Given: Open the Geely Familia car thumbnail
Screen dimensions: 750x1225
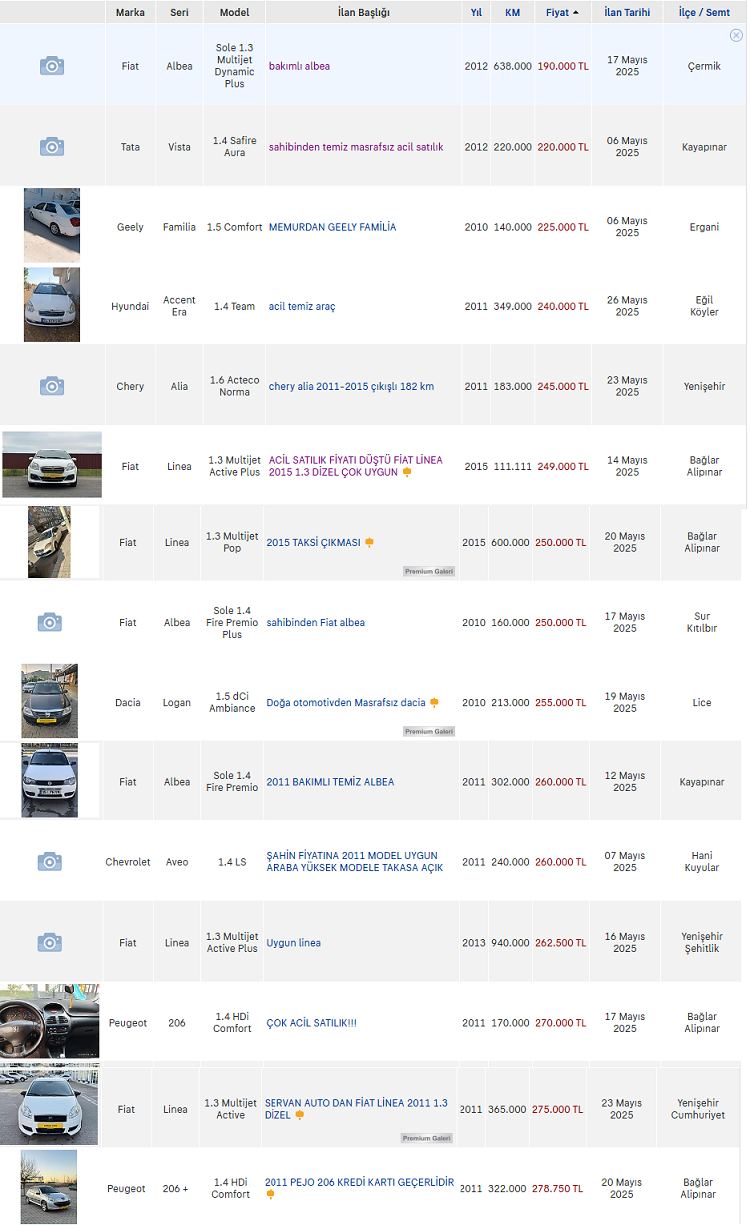Looking at the screenshot, I should click(x=52, y=226).
